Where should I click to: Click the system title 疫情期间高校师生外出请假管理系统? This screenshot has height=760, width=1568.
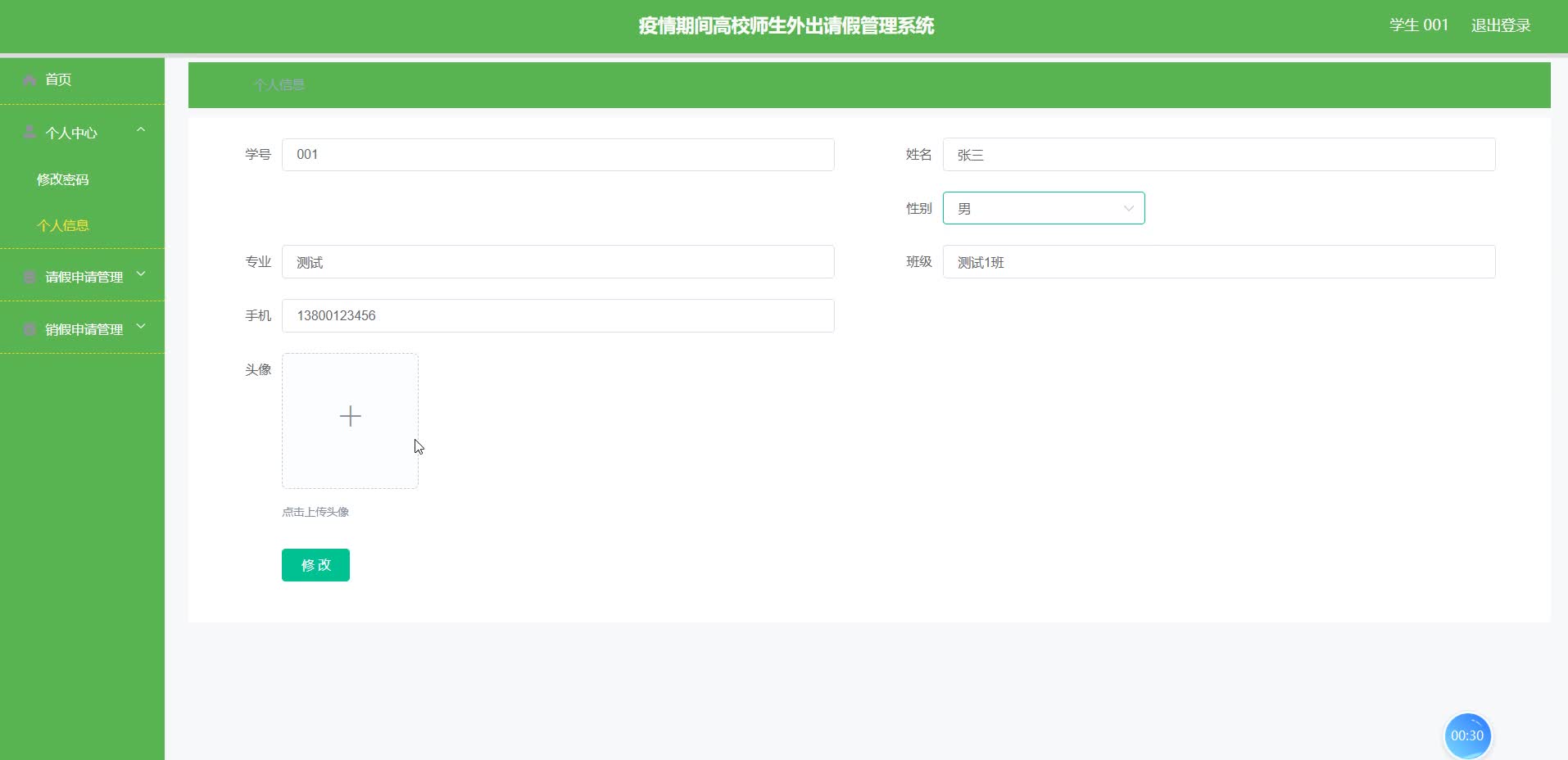[x=786, y=25]
